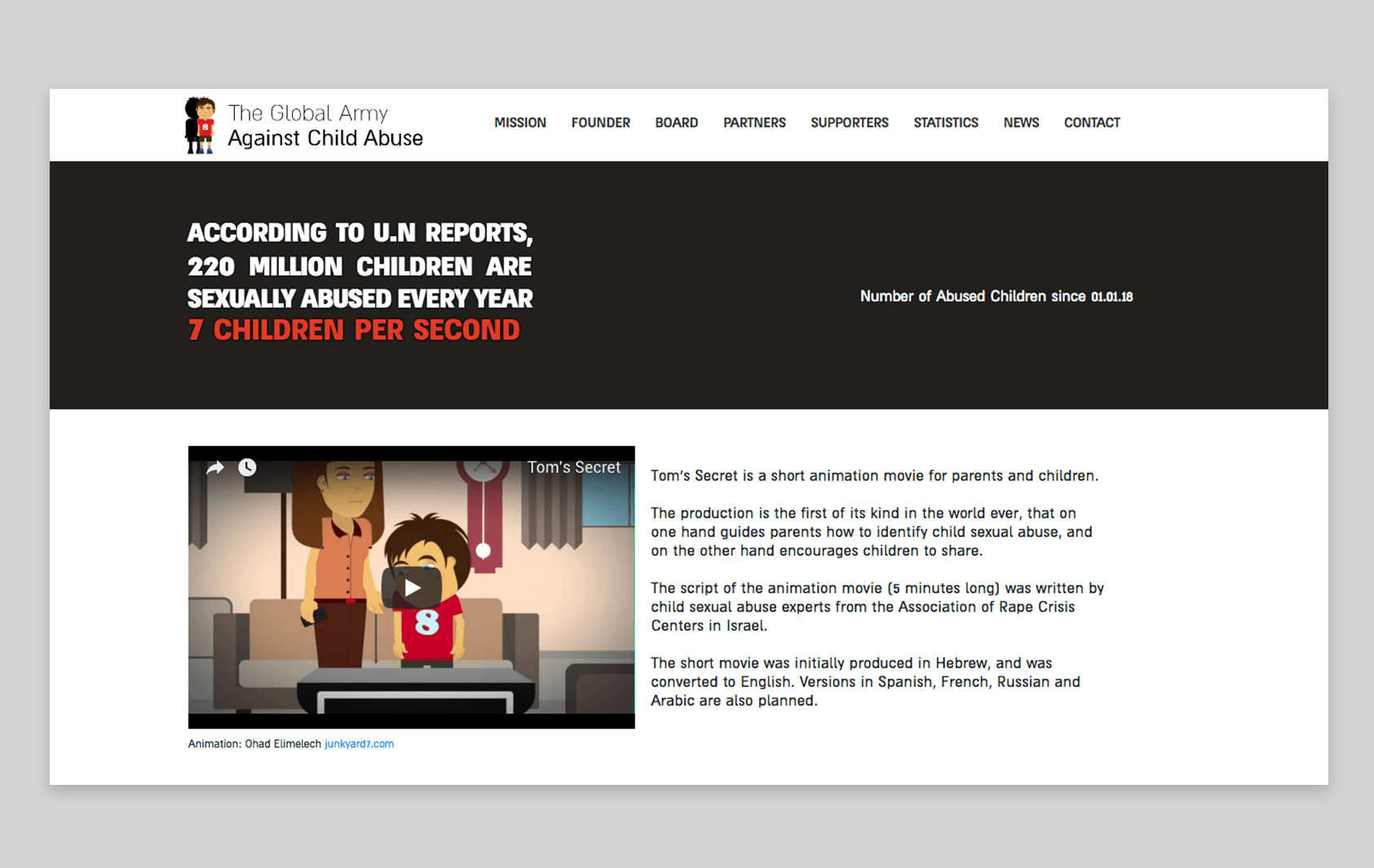Click The Global Army Against Child Abuse title
Image resolution: width=1374 pixels, height=868 pixels.
(325, 126)
